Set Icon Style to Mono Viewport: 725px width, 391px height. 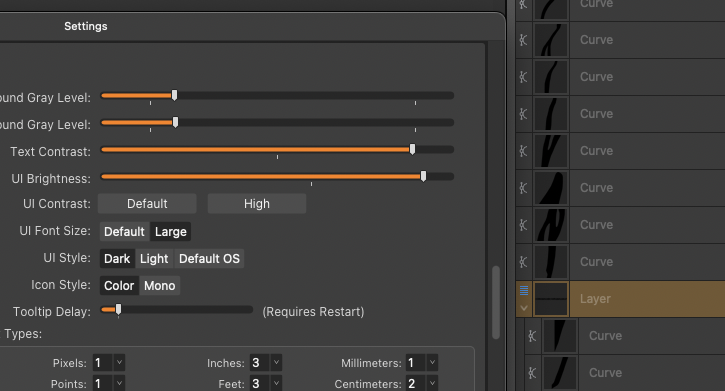[160, 286]
